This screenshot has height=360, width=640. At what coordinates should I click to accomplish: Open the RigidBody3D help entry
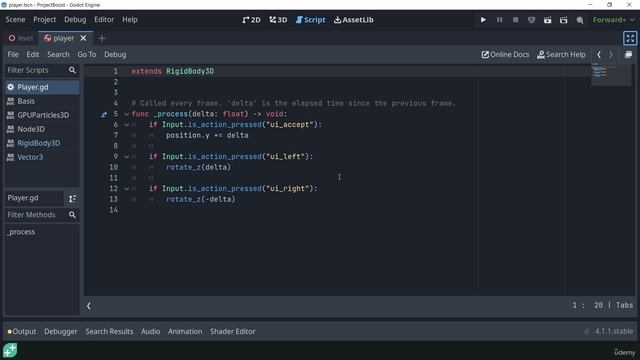pos(42,143)
